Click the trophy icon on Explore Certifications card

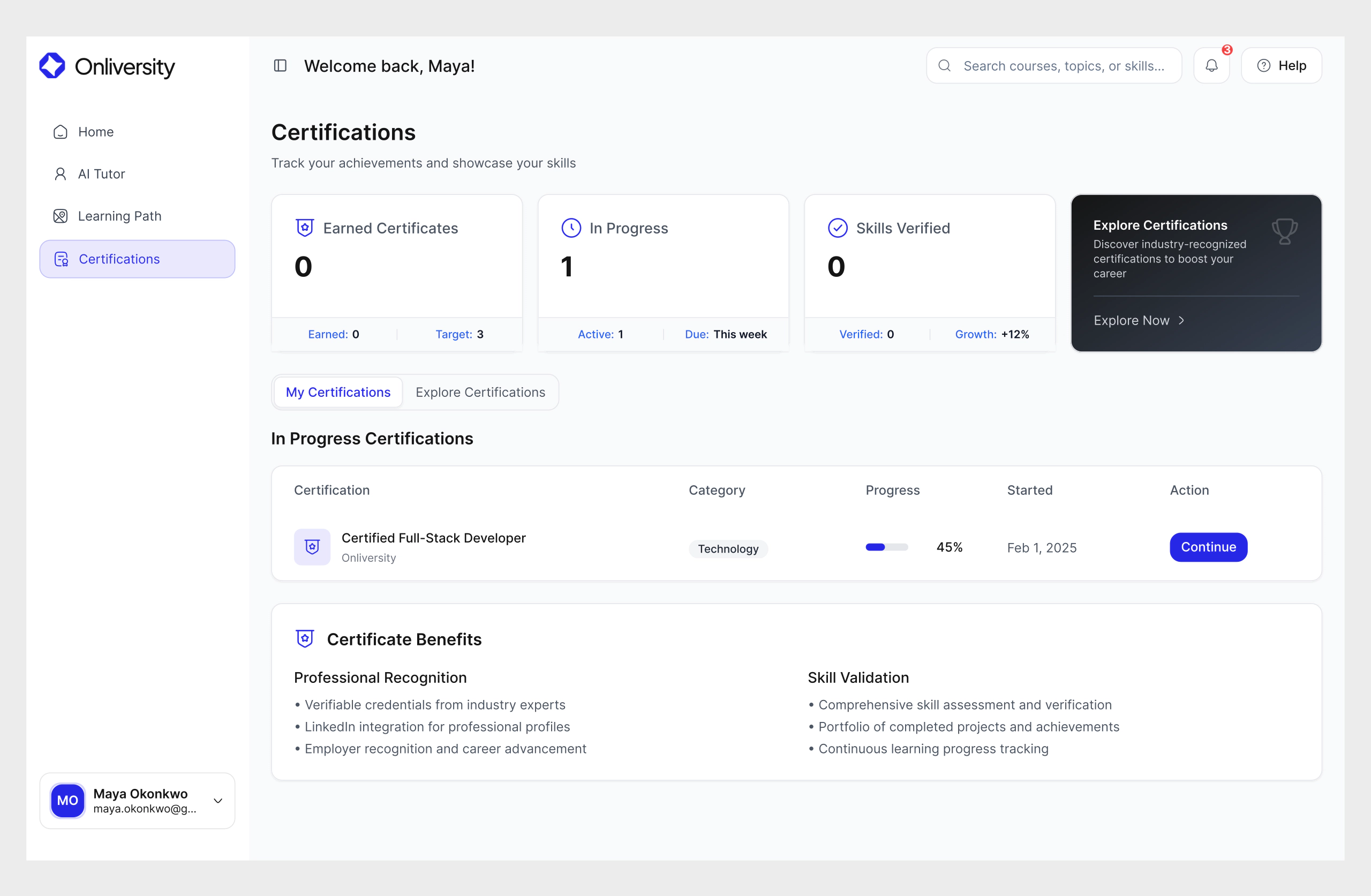[1285, 232]
